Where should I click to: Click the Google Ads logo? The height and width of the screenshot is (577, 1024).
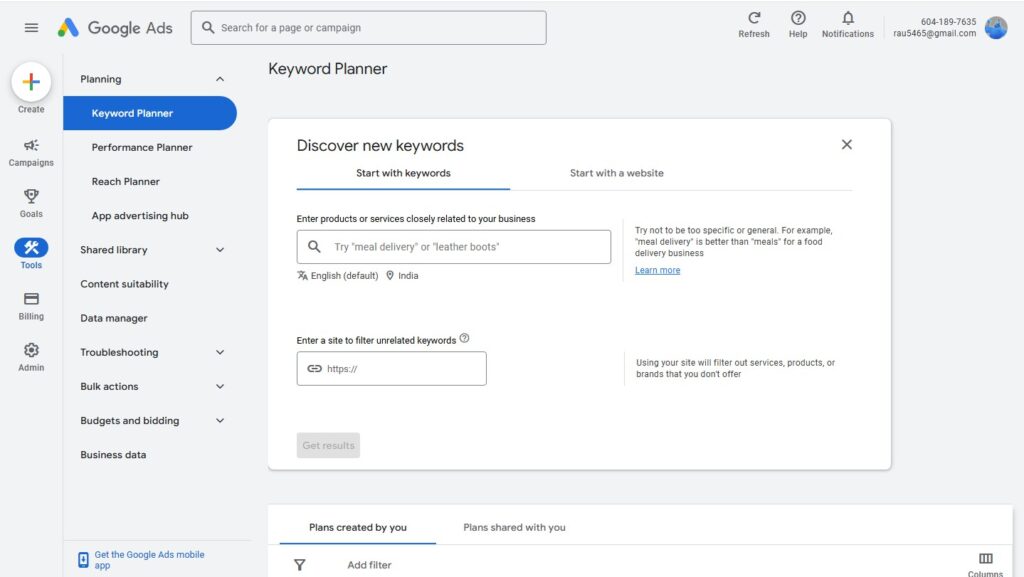tap(115, 27)
